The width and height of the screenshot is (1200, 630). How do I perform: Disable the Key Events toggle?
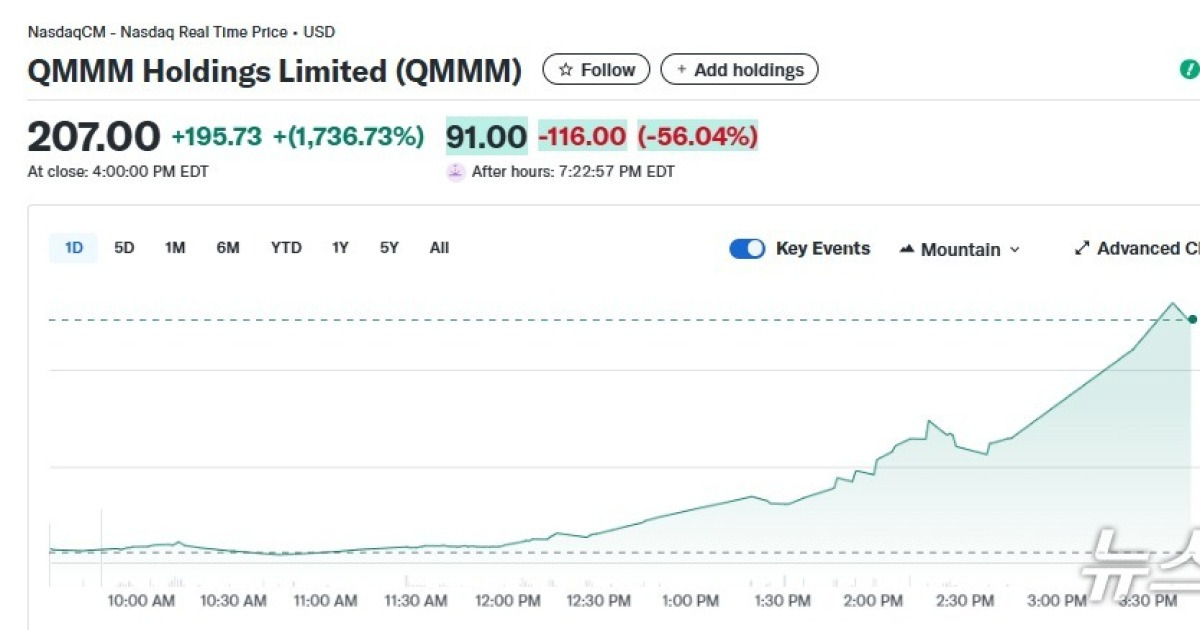747,249
